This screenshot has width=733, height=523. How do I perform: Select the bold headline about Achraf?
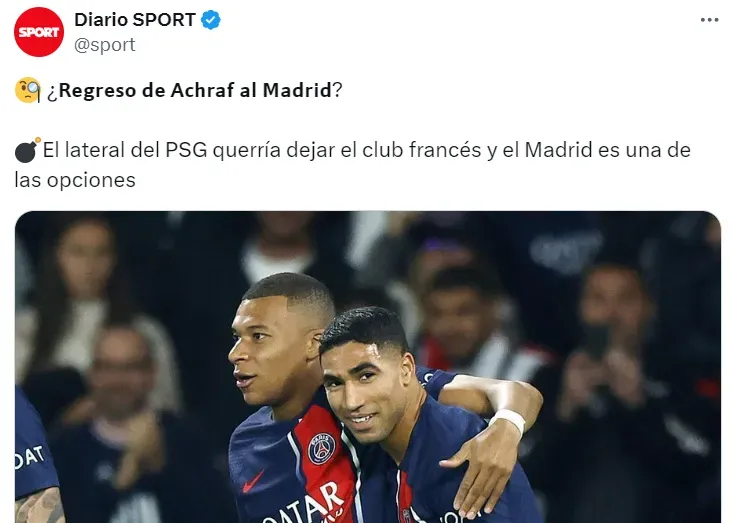[194, 90]
